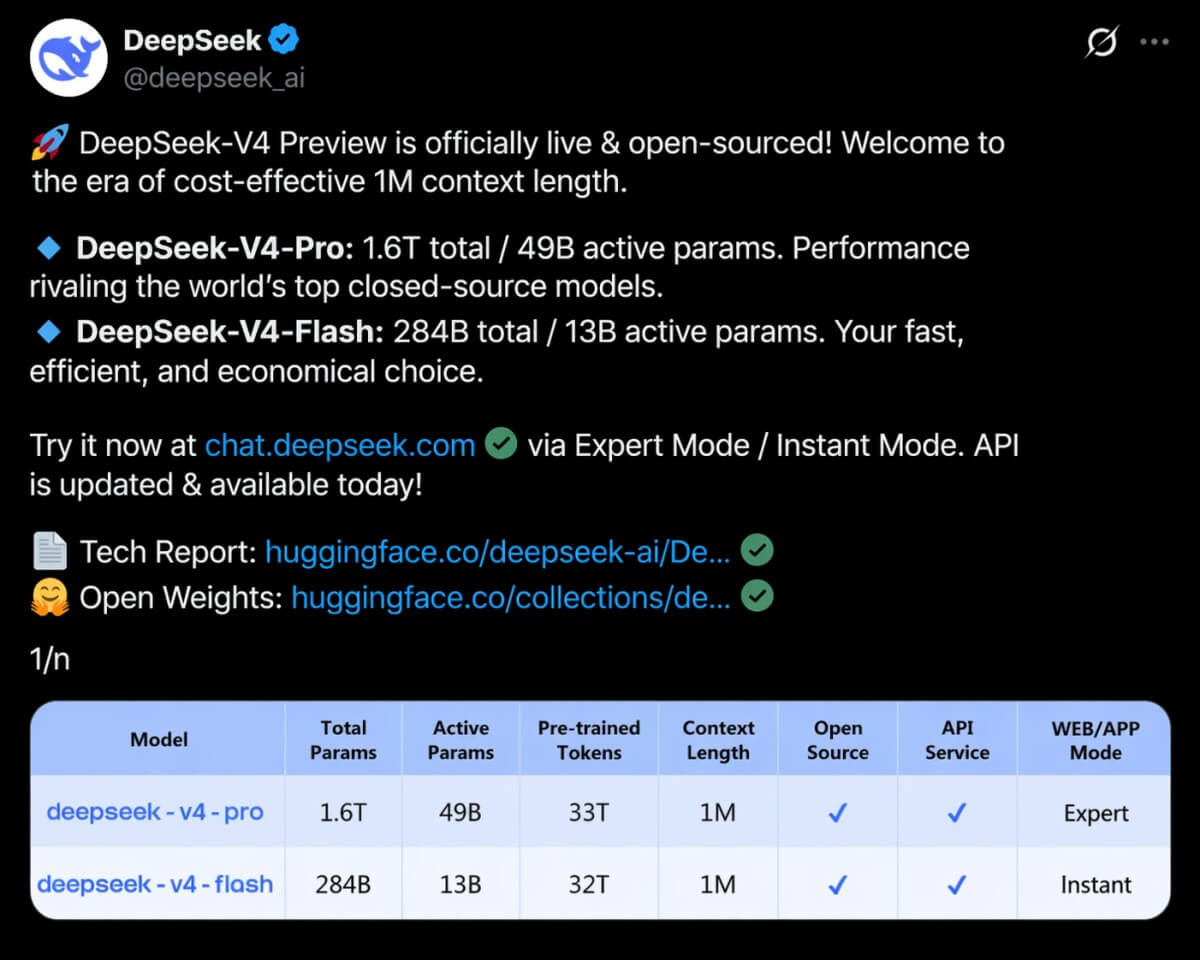Click the blue diamond before DeepSeek-V4-Flash
Screen dimensions: 1200x960
tap(49, 330)
